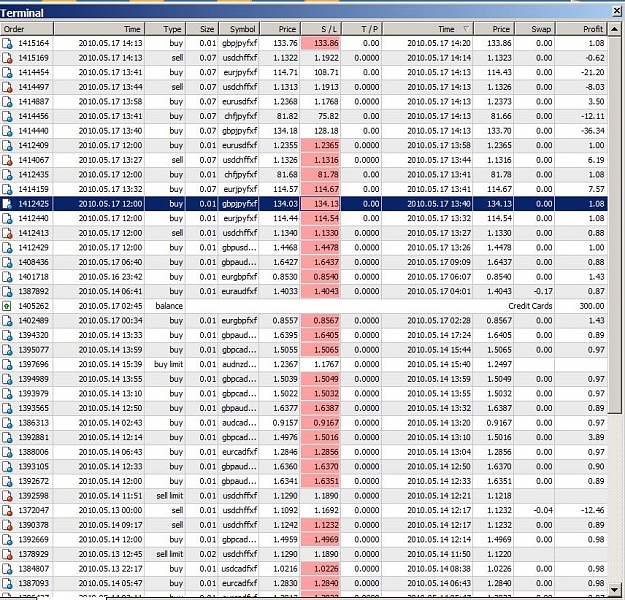
Task: Click the scrollbar down arrow
Action: (x=615, y=589)
